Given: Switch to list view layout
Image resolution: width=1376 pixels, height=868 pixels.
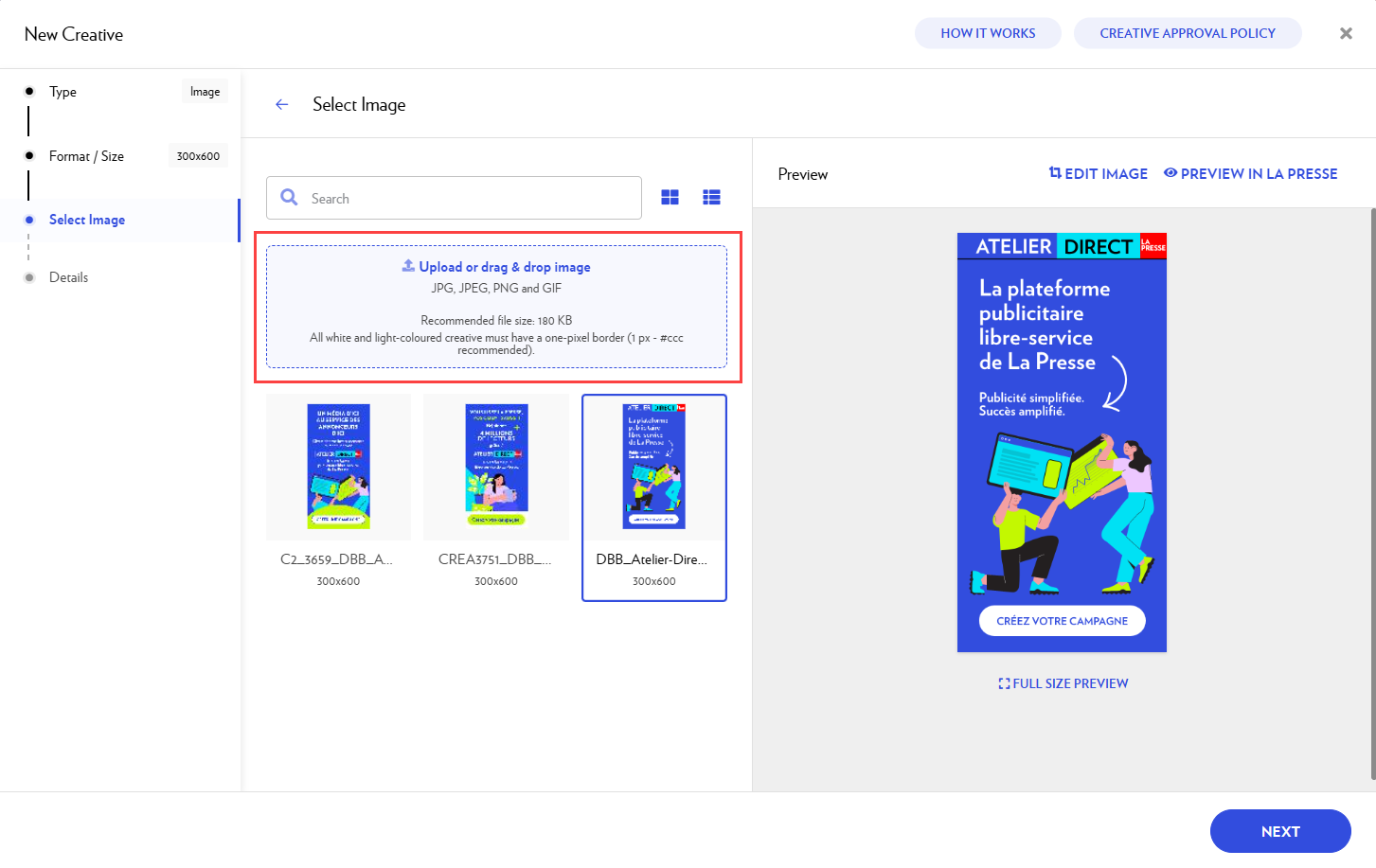Looking at the screenshot, I should tap(711, 197).
